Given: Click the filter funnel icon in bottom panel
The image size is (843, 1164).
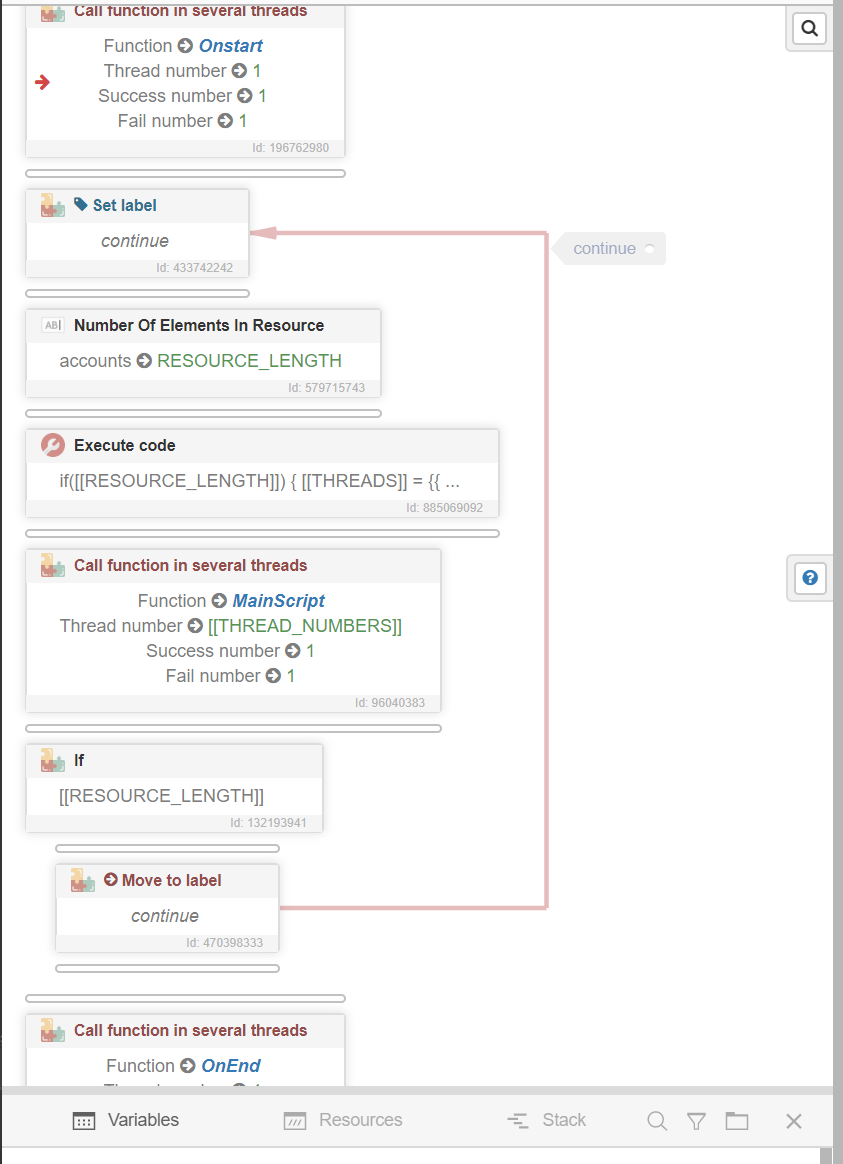Looking at the screenshot, I should (696, 1121).
